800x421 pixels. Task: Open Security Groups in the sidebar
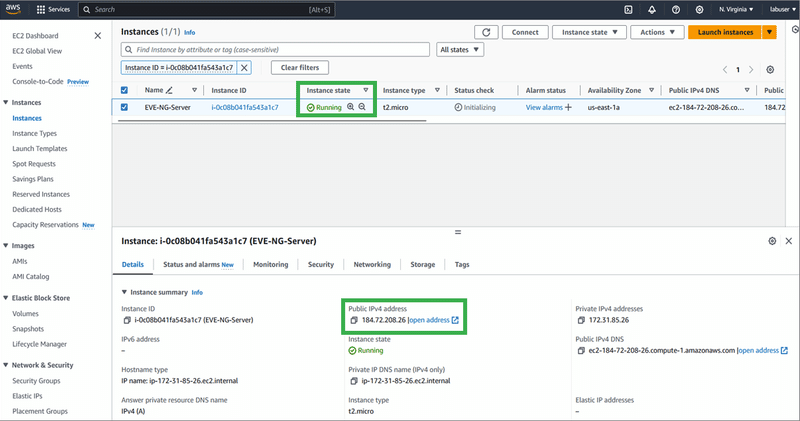[36, 381]
